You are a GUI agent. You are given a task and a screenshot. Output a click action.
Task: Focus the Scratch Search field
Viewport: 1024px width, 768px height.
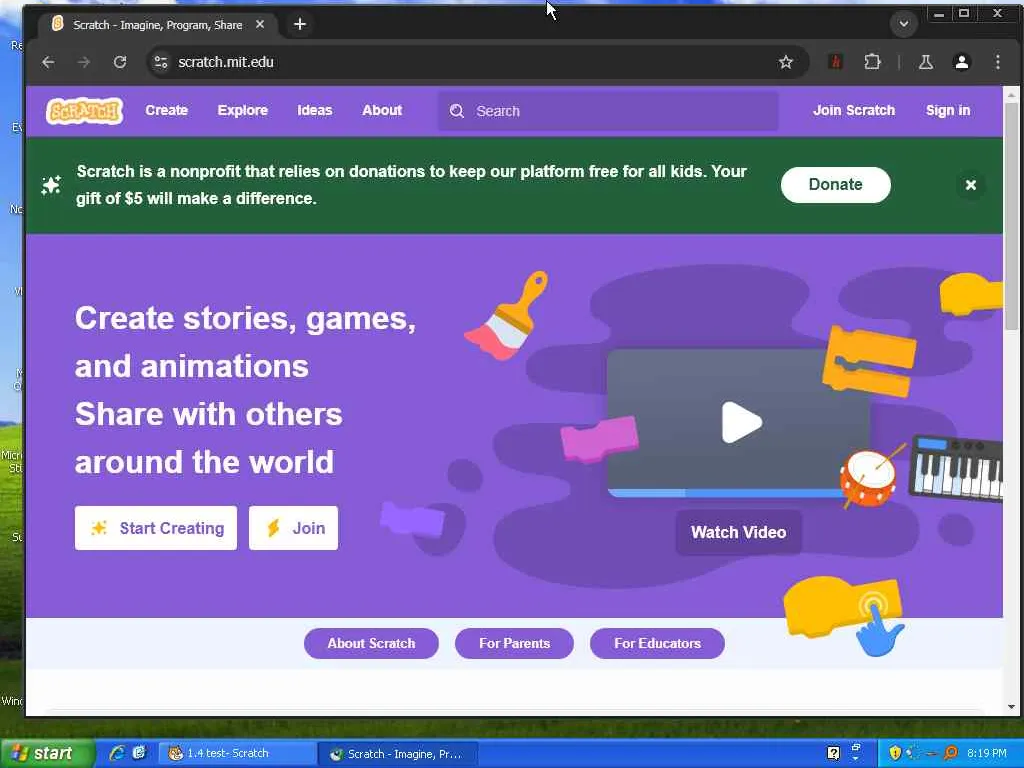click(x=608, y=111)
